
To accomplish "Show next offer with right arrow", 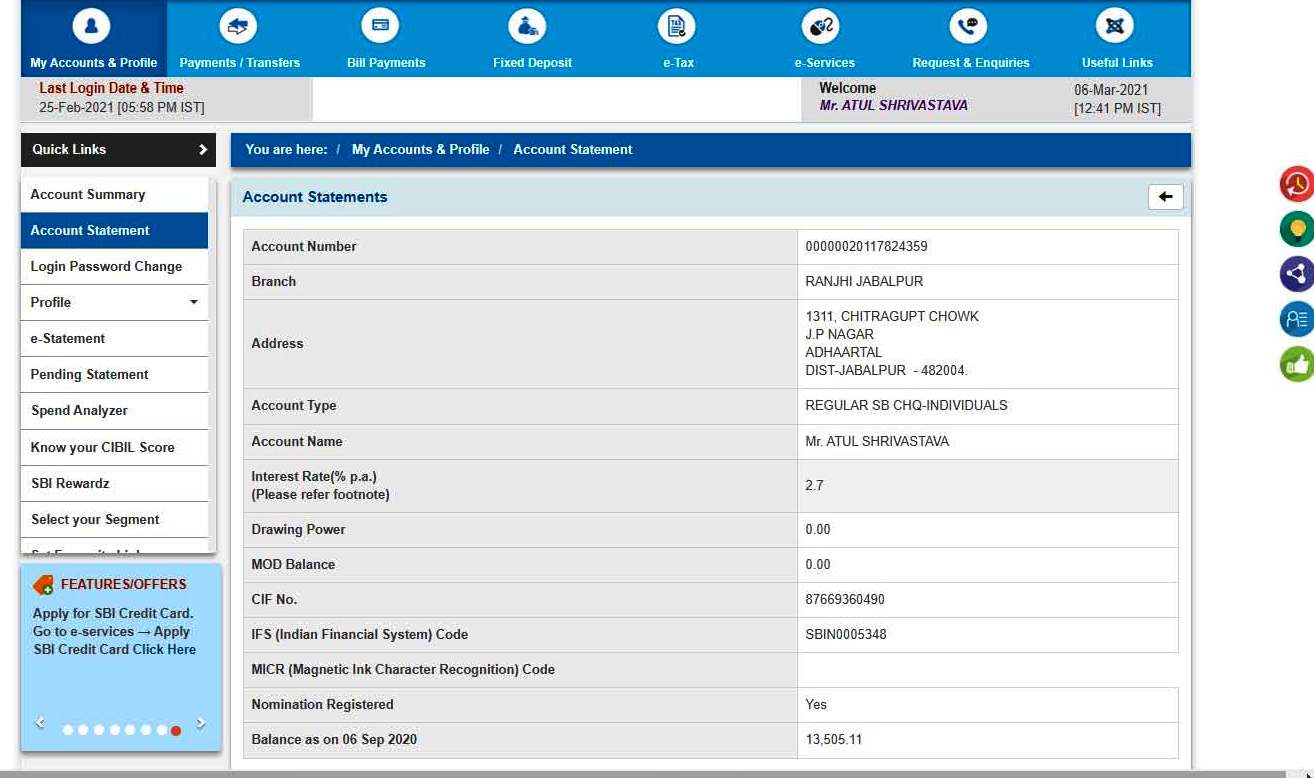I will 201,722.
